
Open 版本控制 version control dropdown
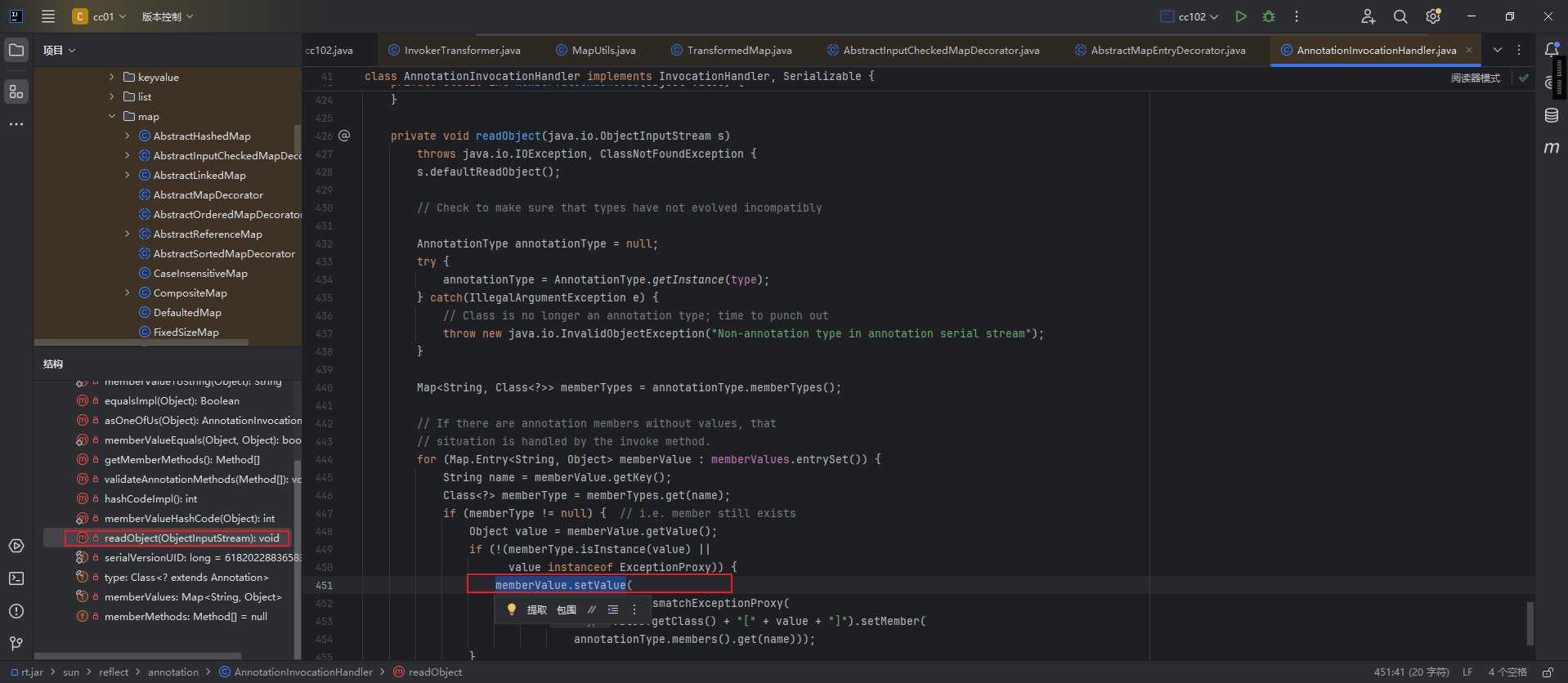168,16
